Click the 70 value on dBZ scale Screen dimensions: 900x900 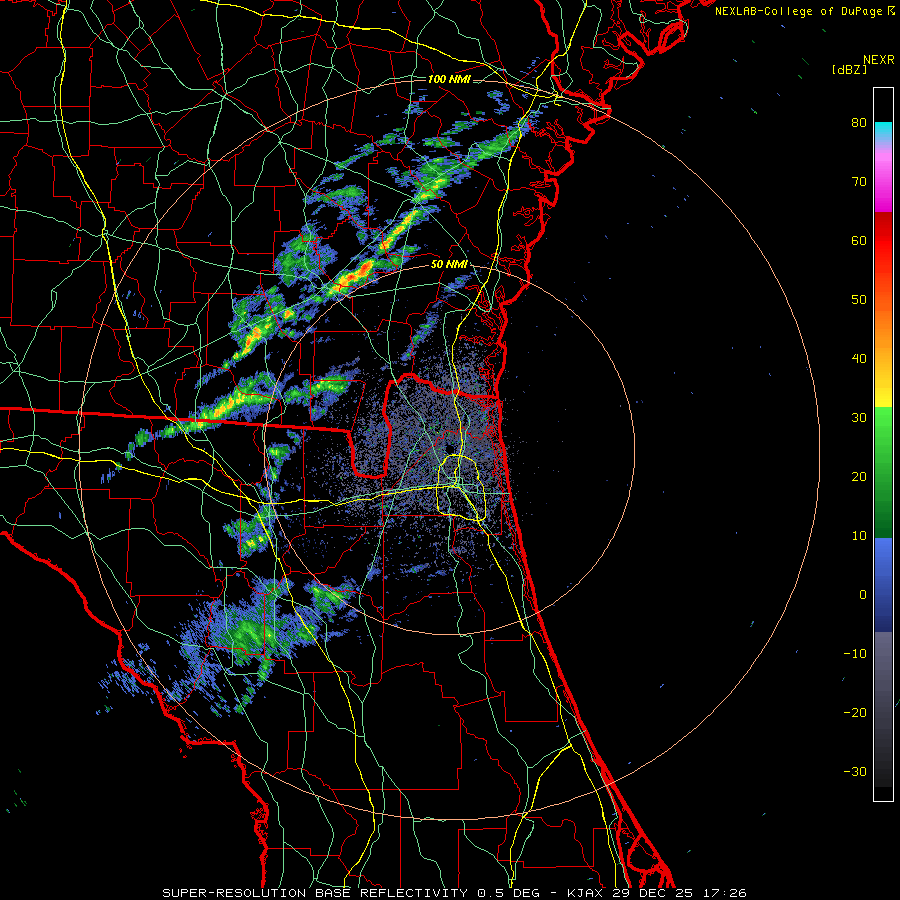(859, 182)
